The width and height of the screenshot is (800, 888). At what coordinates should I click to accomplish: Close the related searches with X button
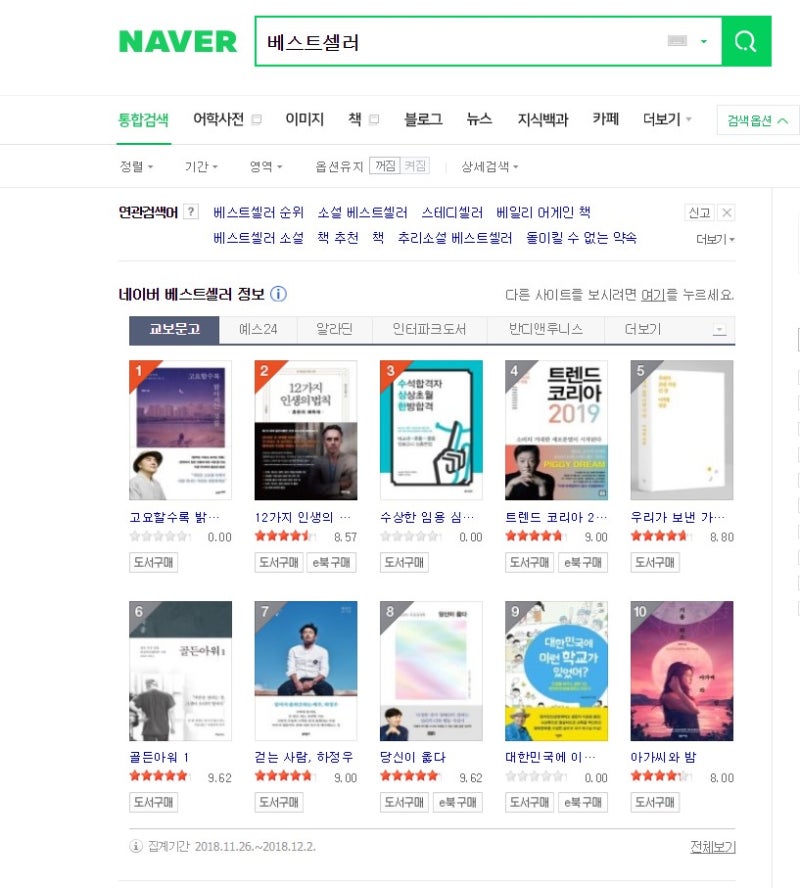click(x=726, y=212)
